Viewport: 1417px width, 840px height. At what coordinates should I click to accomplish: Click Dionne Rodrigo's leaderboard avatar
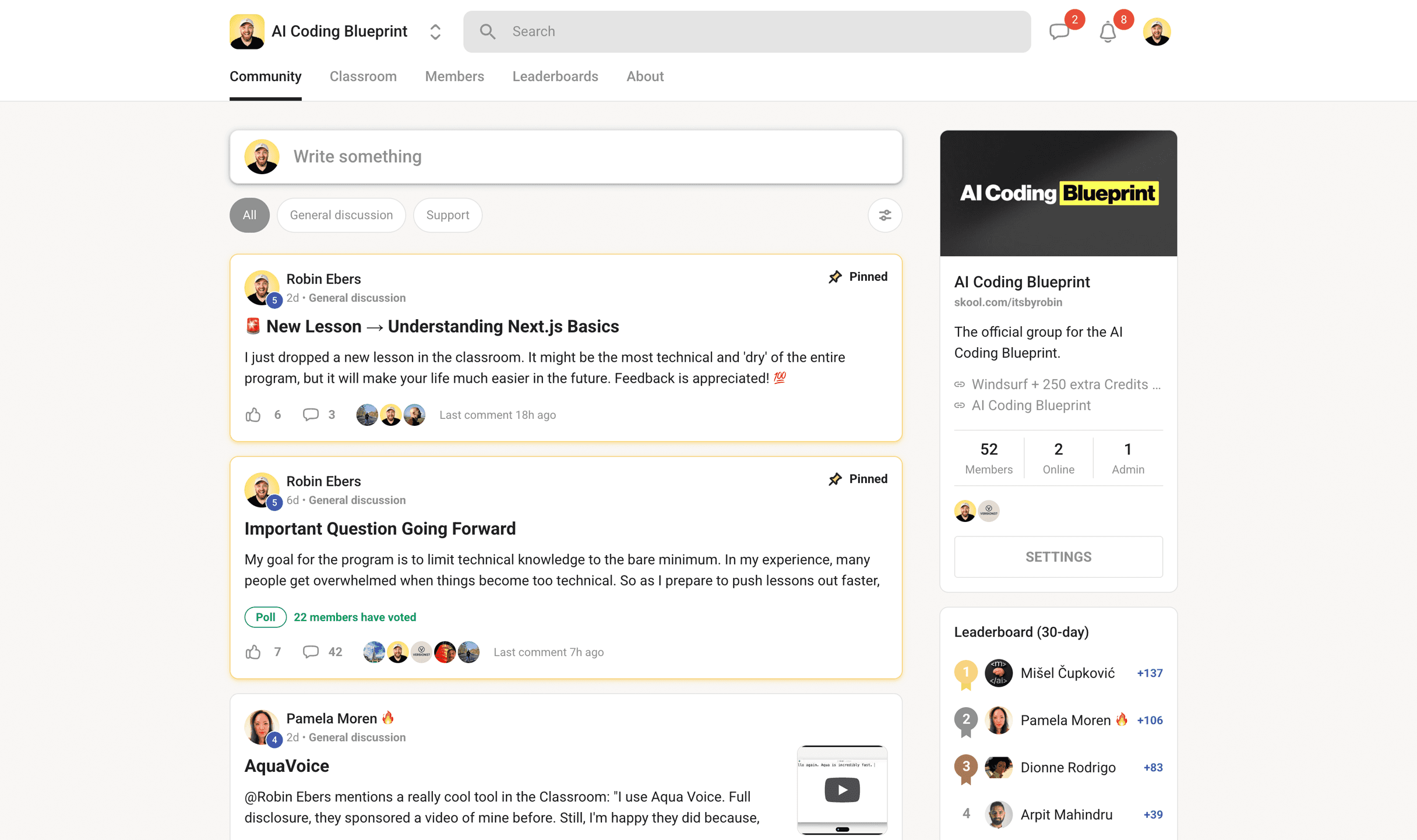pos(998,768)
